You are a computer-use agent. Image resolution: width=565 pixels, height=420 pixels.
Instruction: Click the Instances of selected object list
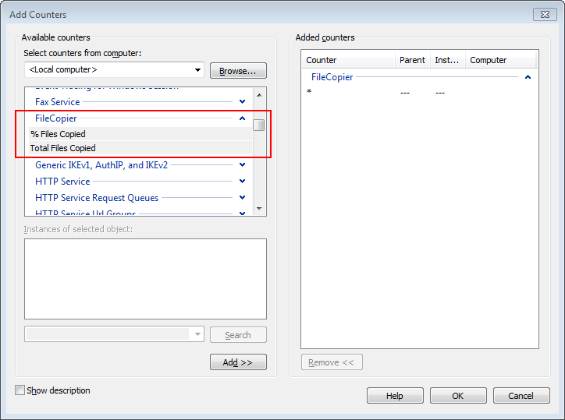[x=145, y=278]
